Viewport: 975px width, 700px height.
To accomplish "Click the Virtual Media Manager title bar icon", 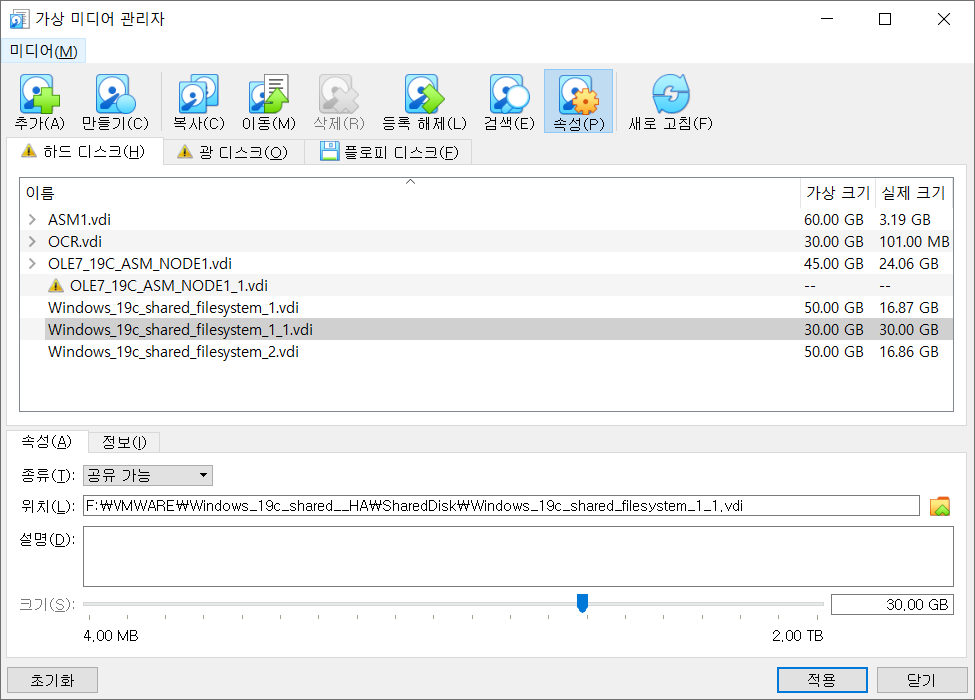I will (x=19, y=19).
